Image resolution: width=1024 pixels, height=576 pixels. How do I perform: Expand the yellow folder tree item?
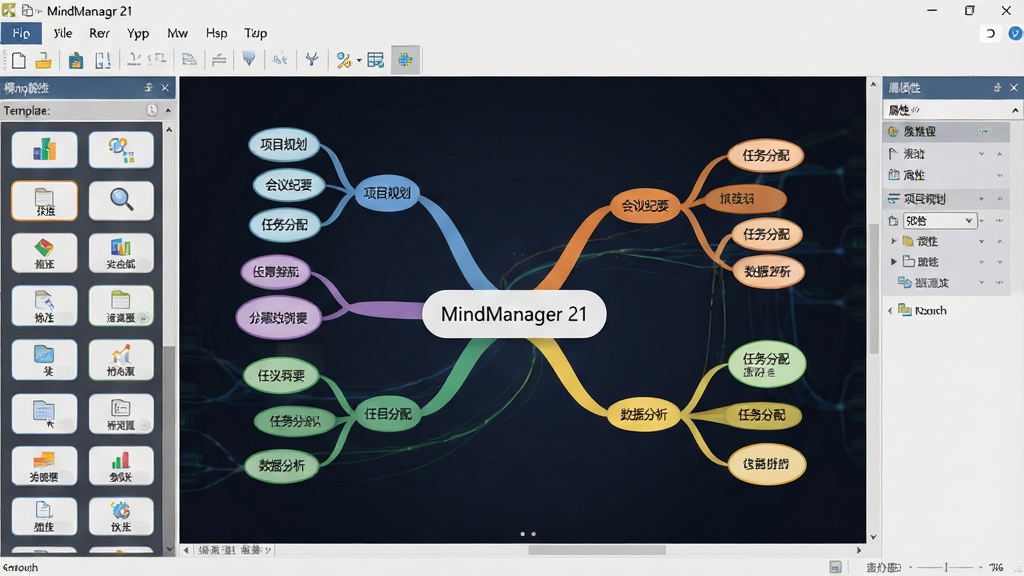point(893,241)
